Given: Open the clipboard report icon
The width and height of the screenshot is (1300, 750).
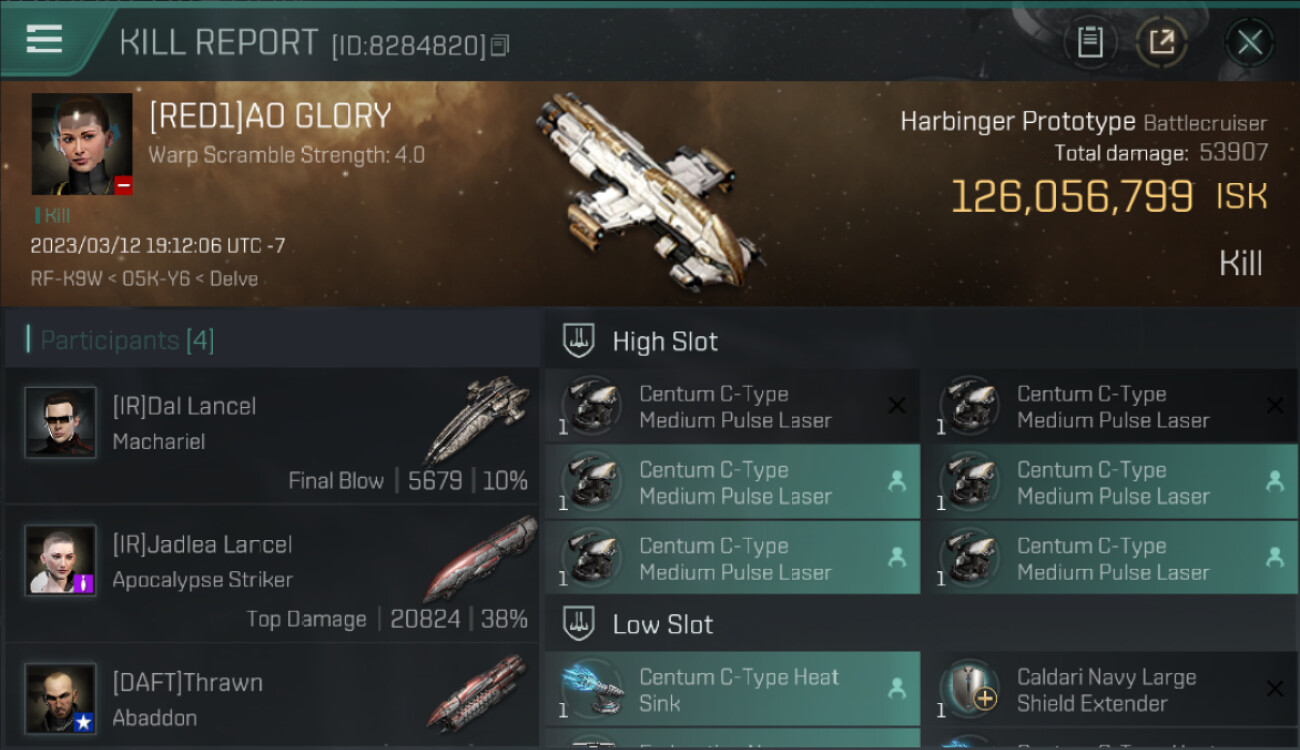Looking at the screenshot, I should point(1090,42).
